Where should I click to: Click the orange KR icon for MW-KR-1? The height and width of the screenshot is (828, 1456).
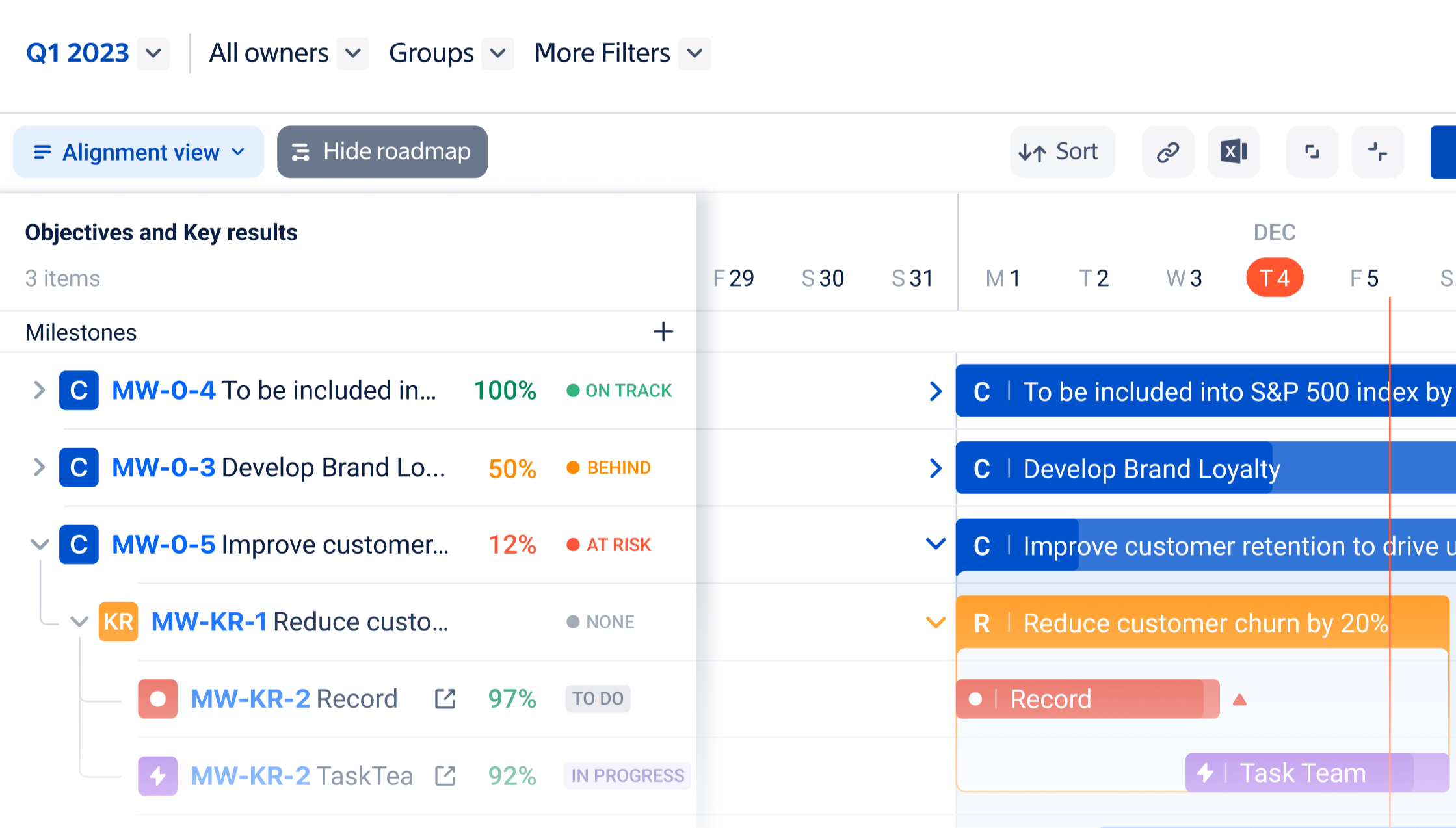pos(118,622)
